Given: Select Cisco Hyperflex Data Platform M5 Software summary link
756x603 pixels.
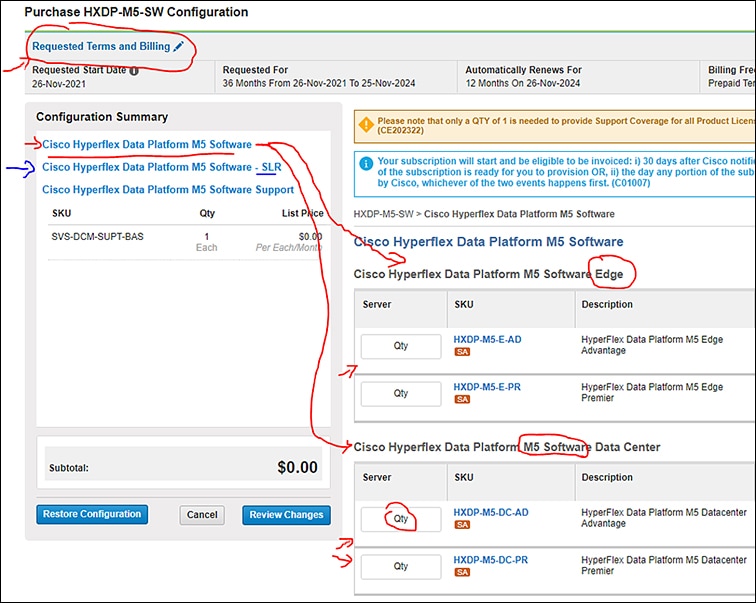Looking at the screenshot, I should click(x=147, y=144).
